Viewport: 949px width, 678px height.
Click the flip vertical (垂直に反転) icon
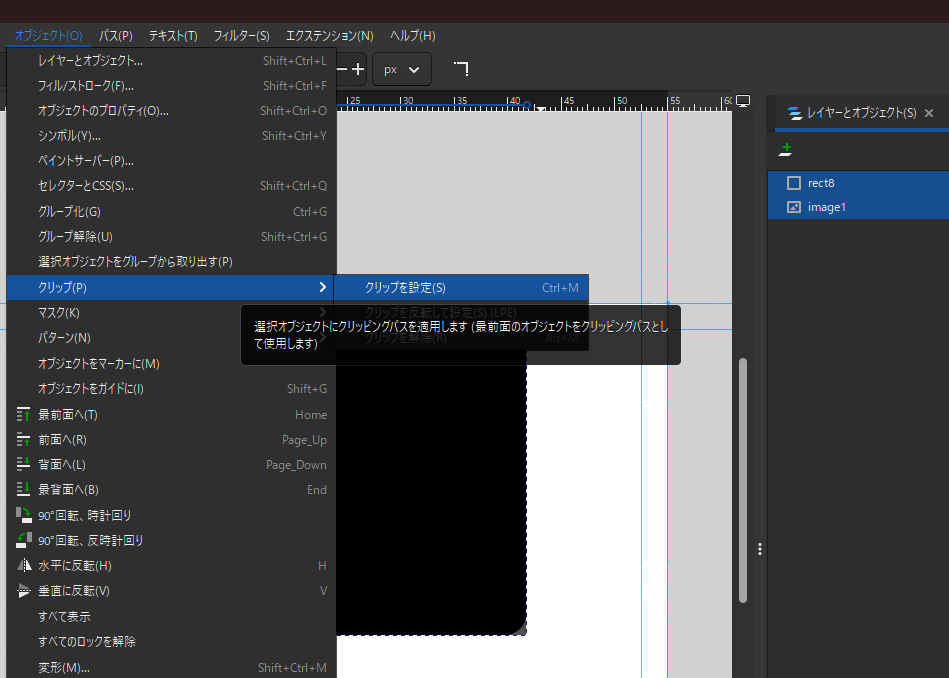point(24,591)
